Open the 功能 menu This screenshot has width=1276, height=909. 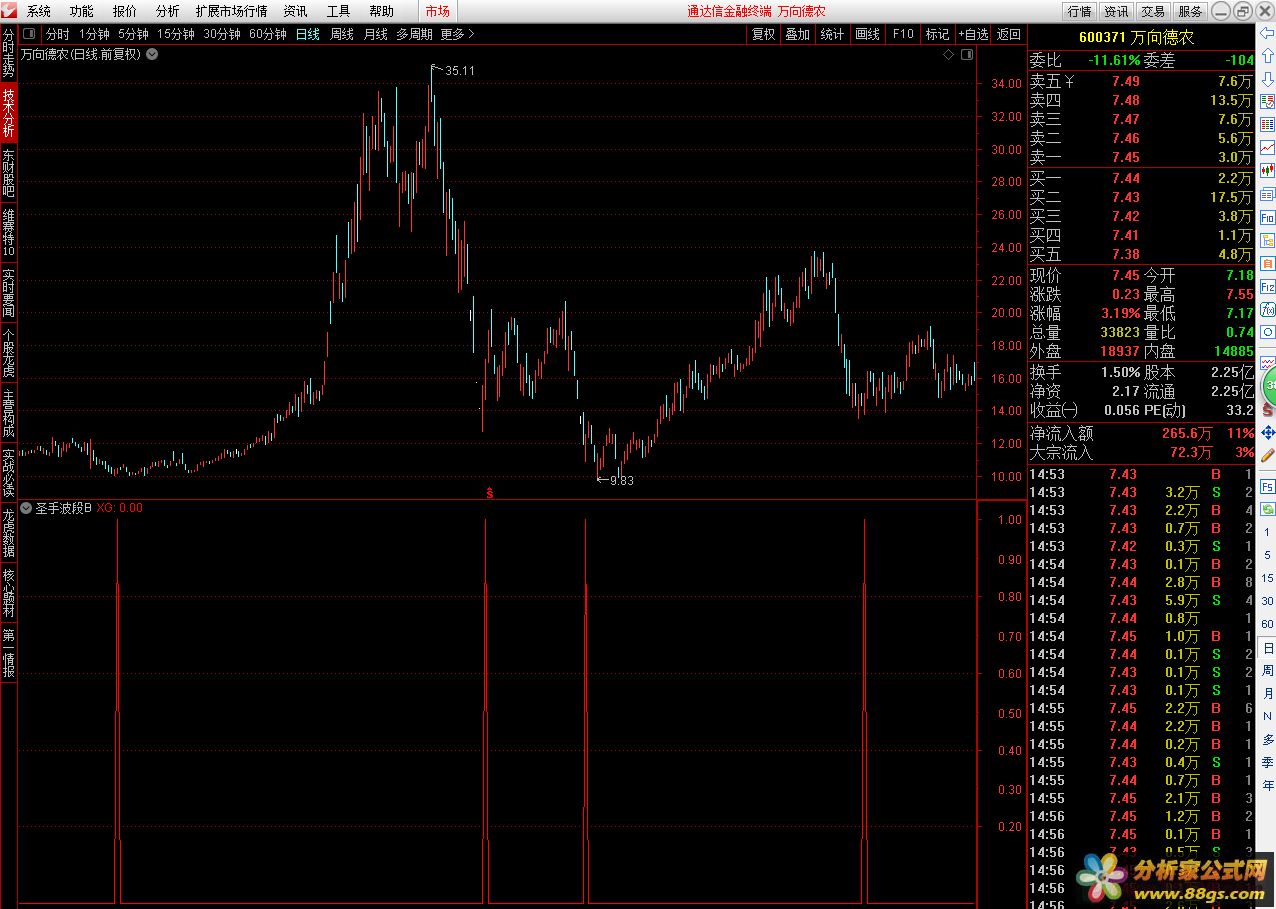click(x=82, y=11)
